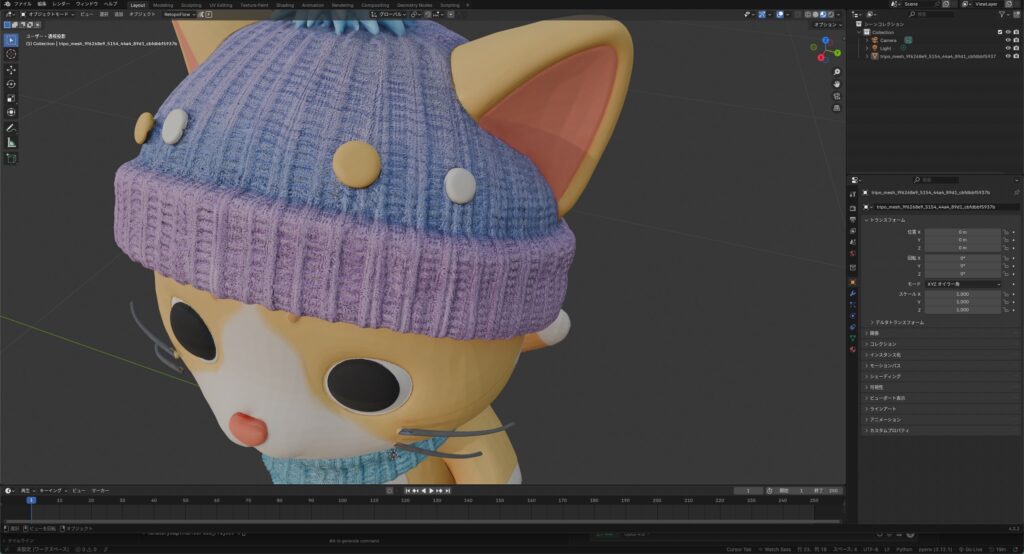
Task: Open the Modifiers wrench properties tab
Action: [852, 293]
